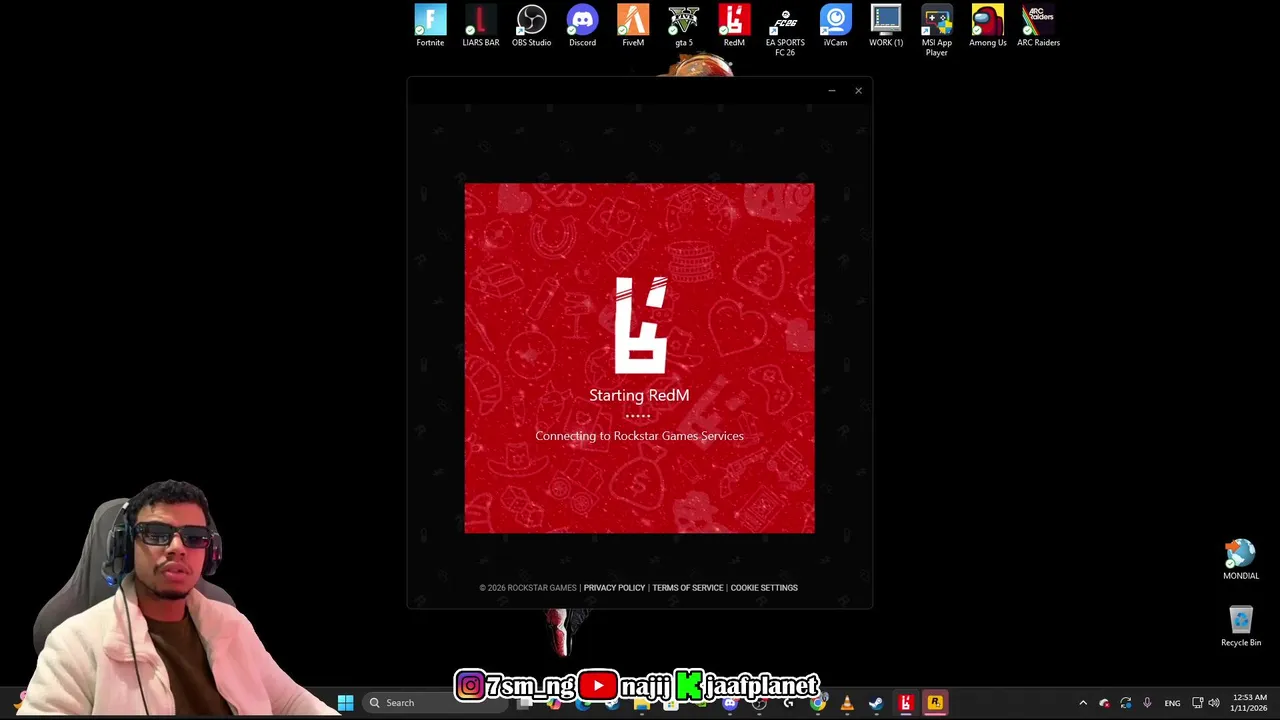
Task: Open the PRIVACY POLICY link
Action: pos(614,588)
